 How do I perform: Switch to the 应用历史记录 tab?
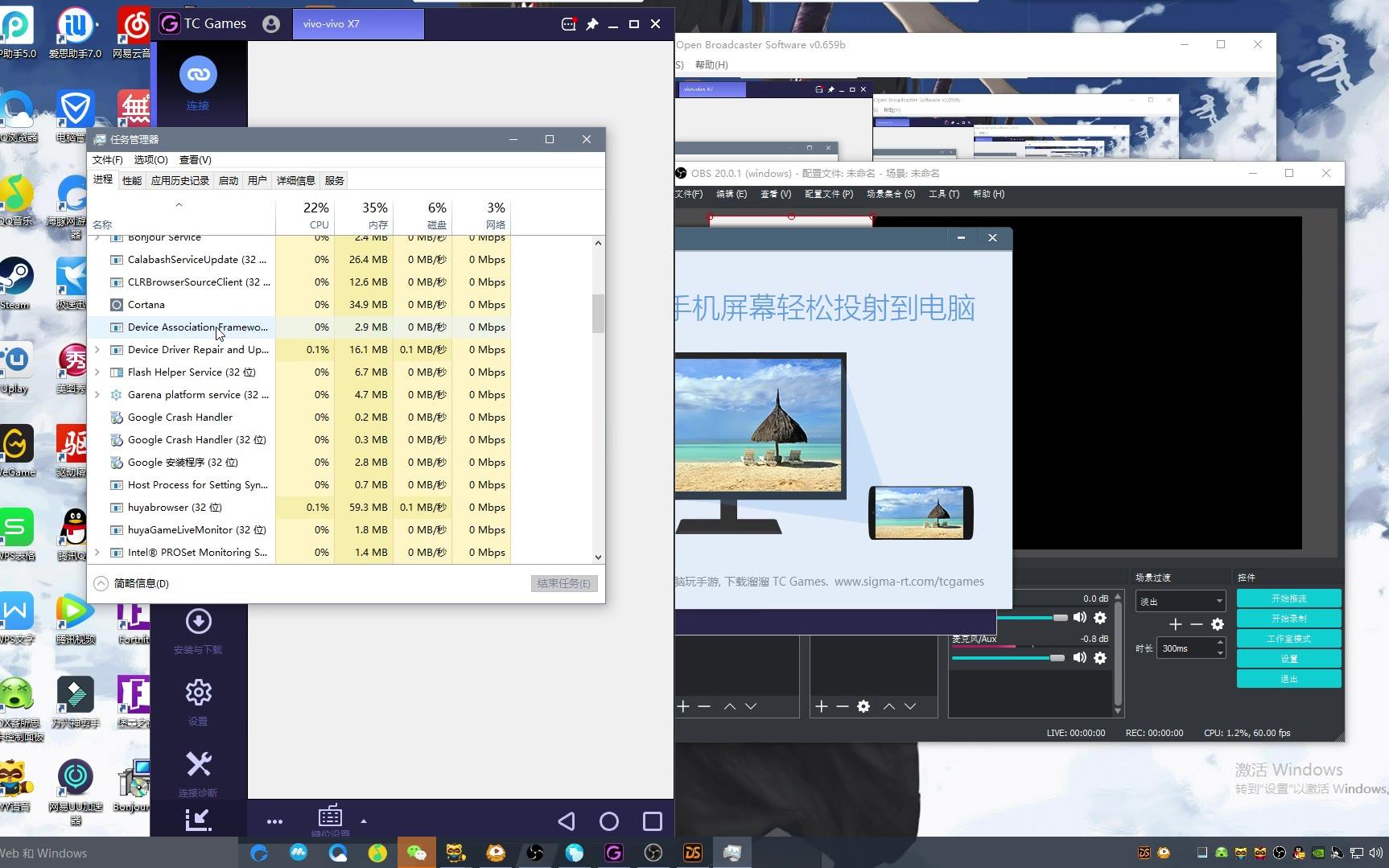[x=180, y=181]
